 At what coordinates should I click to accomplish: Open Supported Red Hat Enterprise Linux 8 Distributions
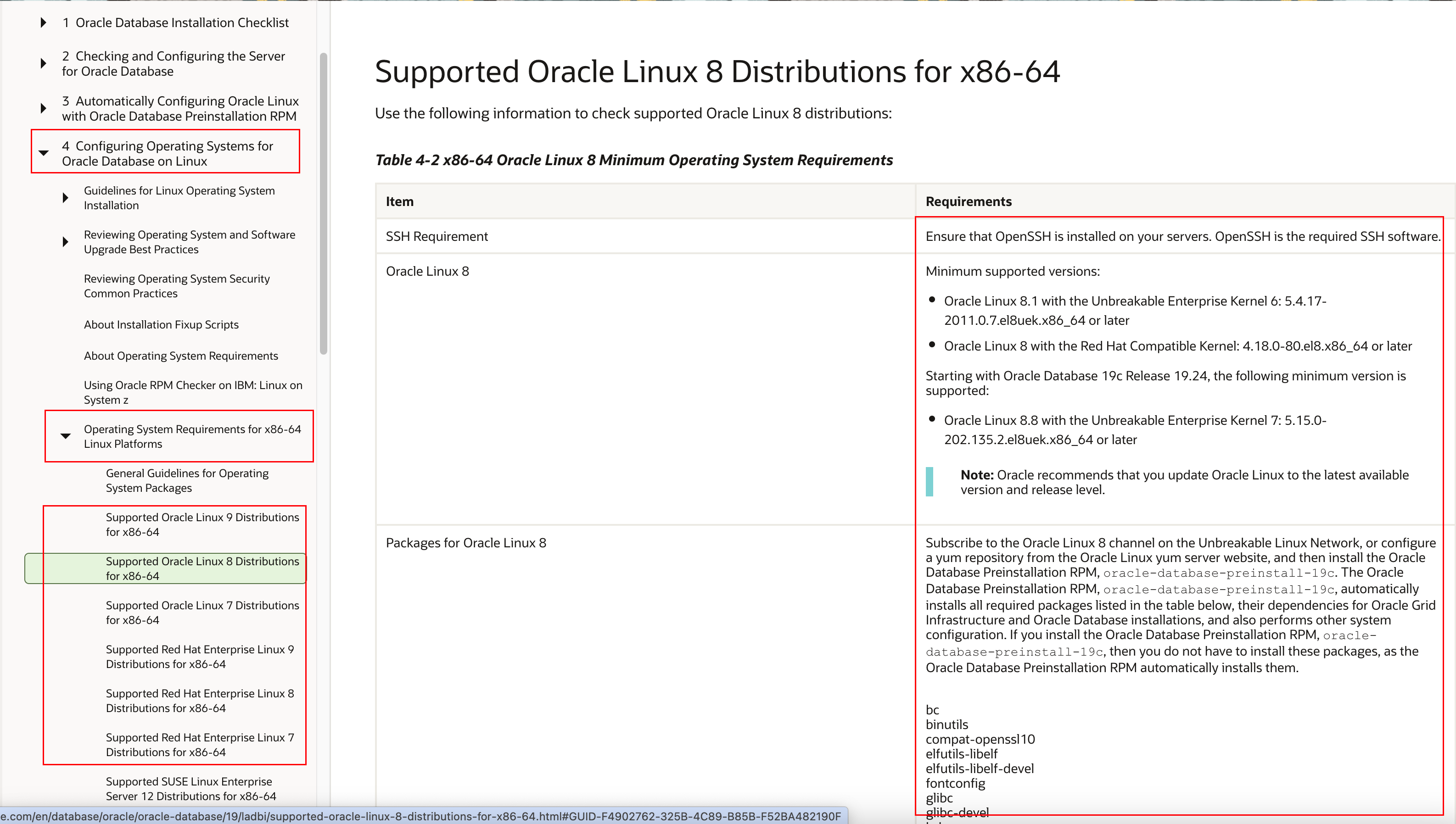click(x=199, y=701)
